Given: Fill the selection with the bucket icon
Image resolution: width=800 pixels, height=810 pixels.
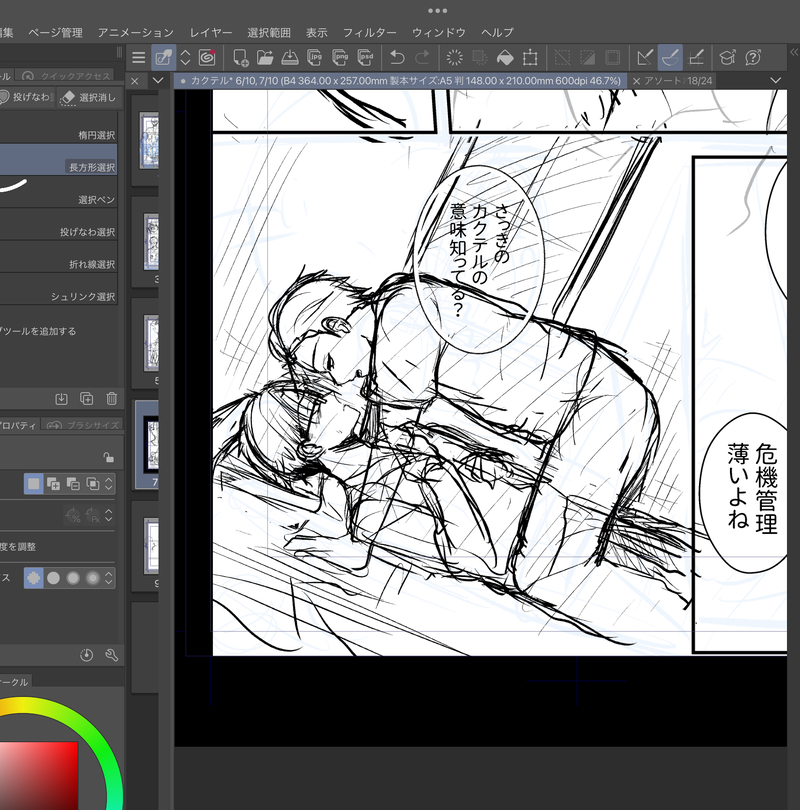Looking at the screenshot, I should click(505, 57).
